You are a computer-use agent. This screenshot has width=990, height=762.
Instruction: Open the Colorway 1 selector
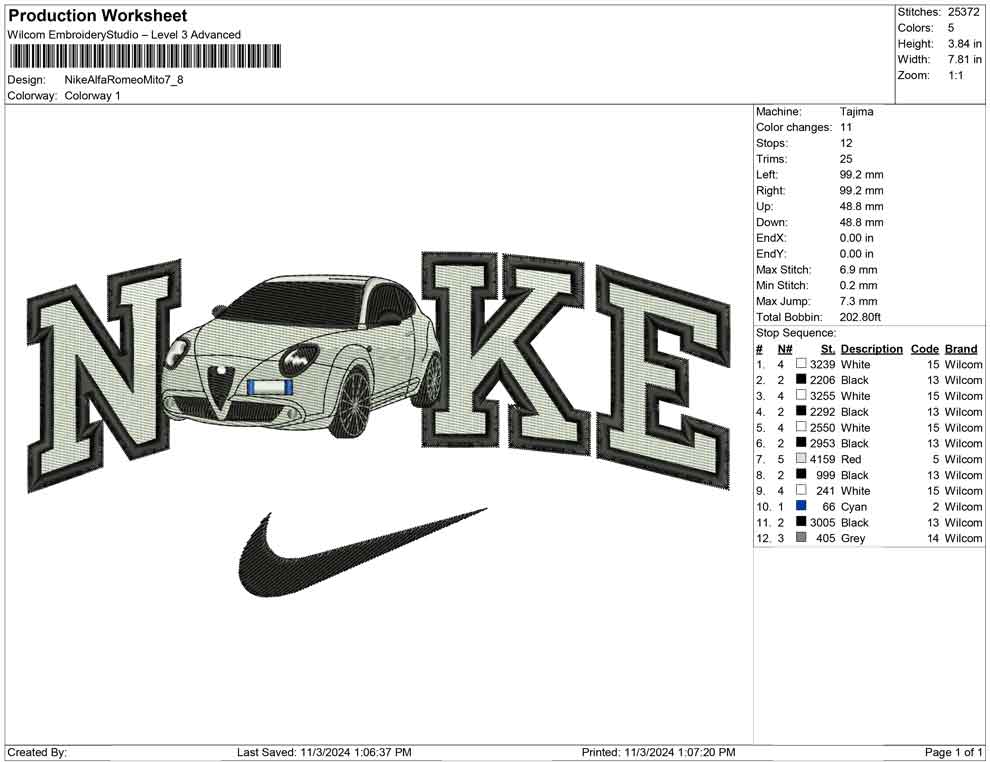[92, 96]
